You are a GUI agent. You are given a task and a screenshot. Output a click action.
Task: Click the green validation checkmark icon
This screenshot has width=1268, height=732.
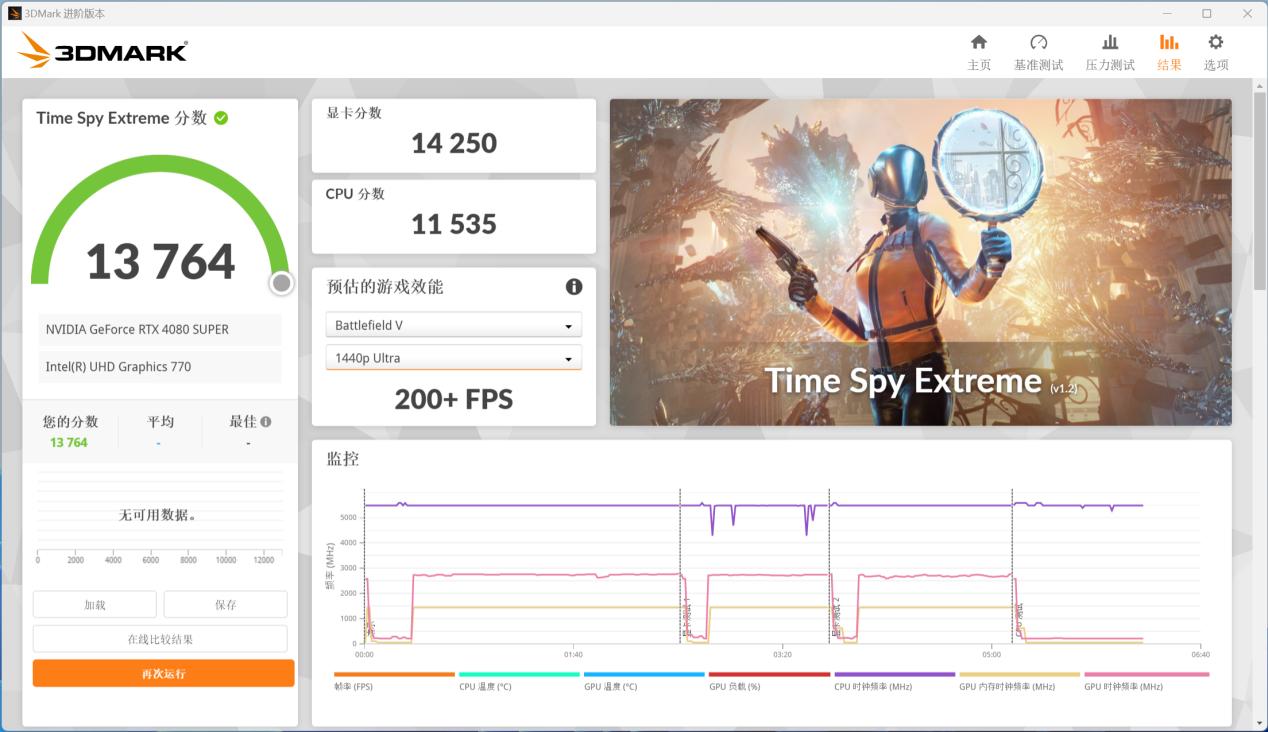tap(221, 118)
